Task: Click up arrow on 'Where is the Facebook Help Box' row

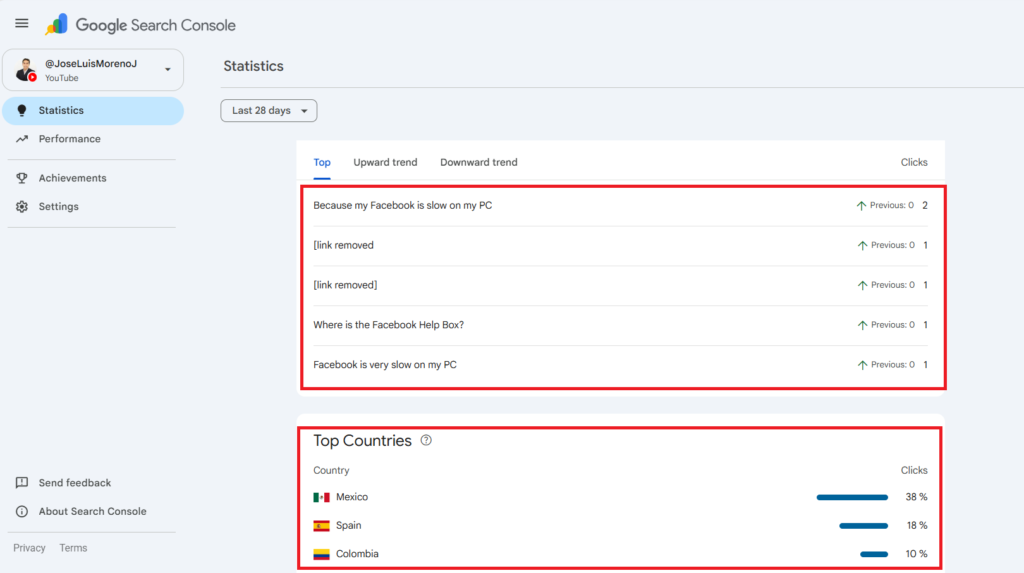Action: (x=862, y=325)
